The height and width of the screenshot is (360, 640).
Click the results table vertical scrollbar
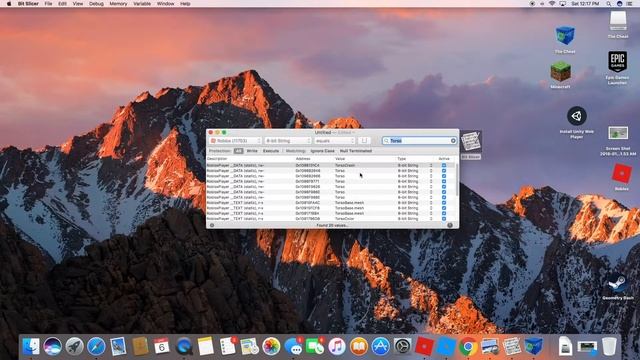(x=456, y=180)
